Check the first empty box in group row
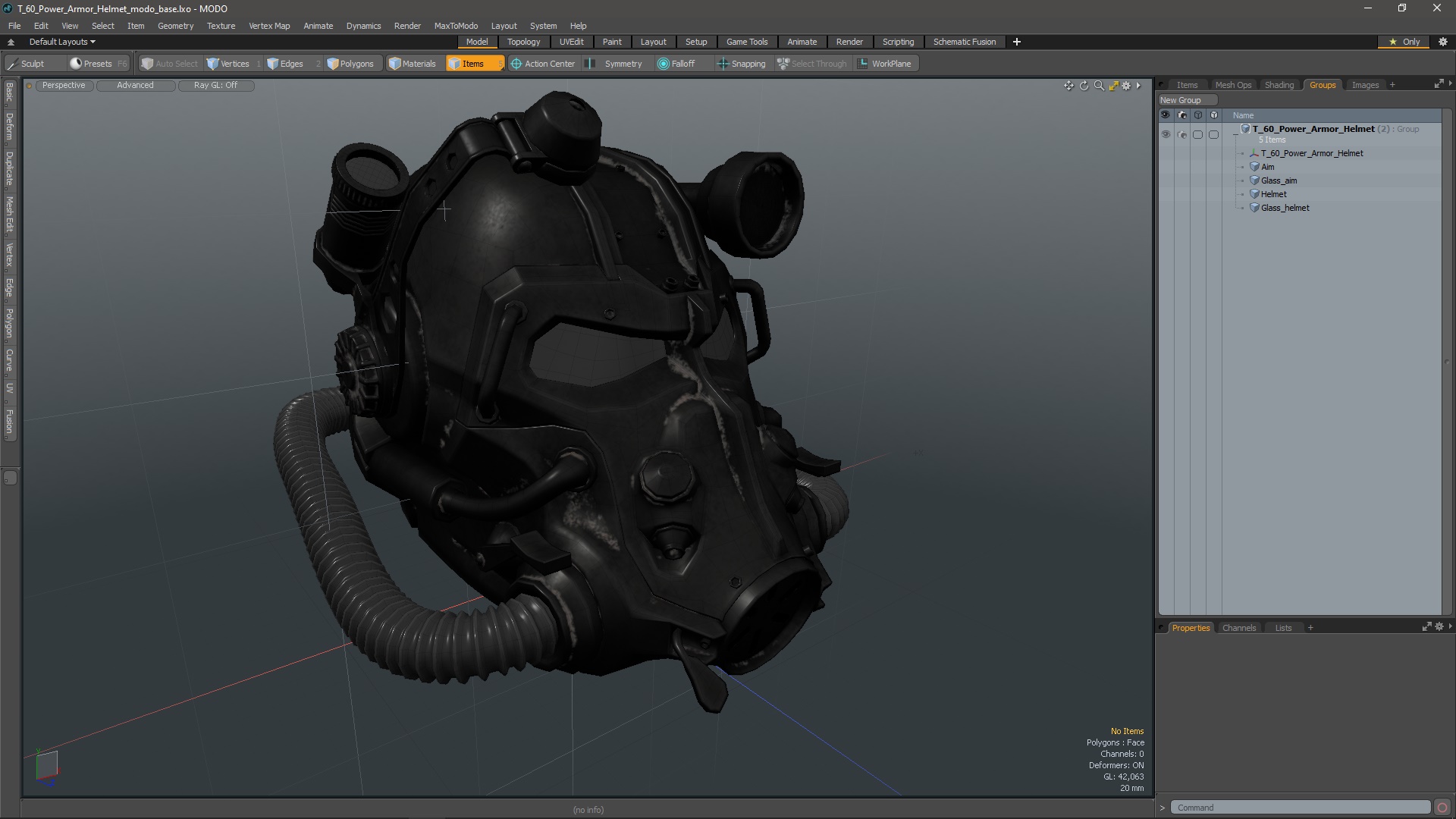Image resolution: width=1456 pixels, height=819 pixels. (1197, 134)
